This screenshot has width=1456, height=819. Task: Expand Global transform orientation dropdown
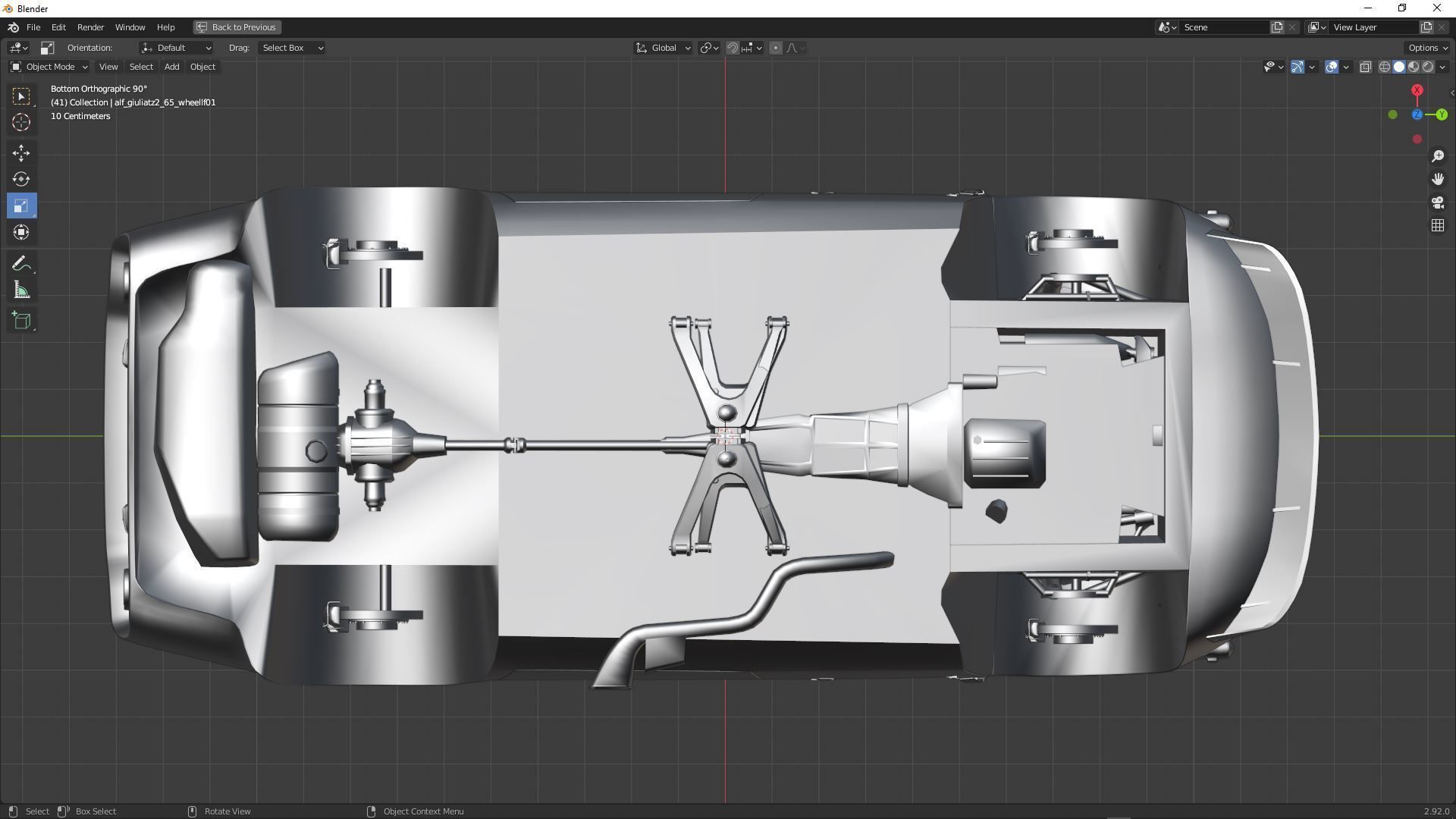coord(663,48)
